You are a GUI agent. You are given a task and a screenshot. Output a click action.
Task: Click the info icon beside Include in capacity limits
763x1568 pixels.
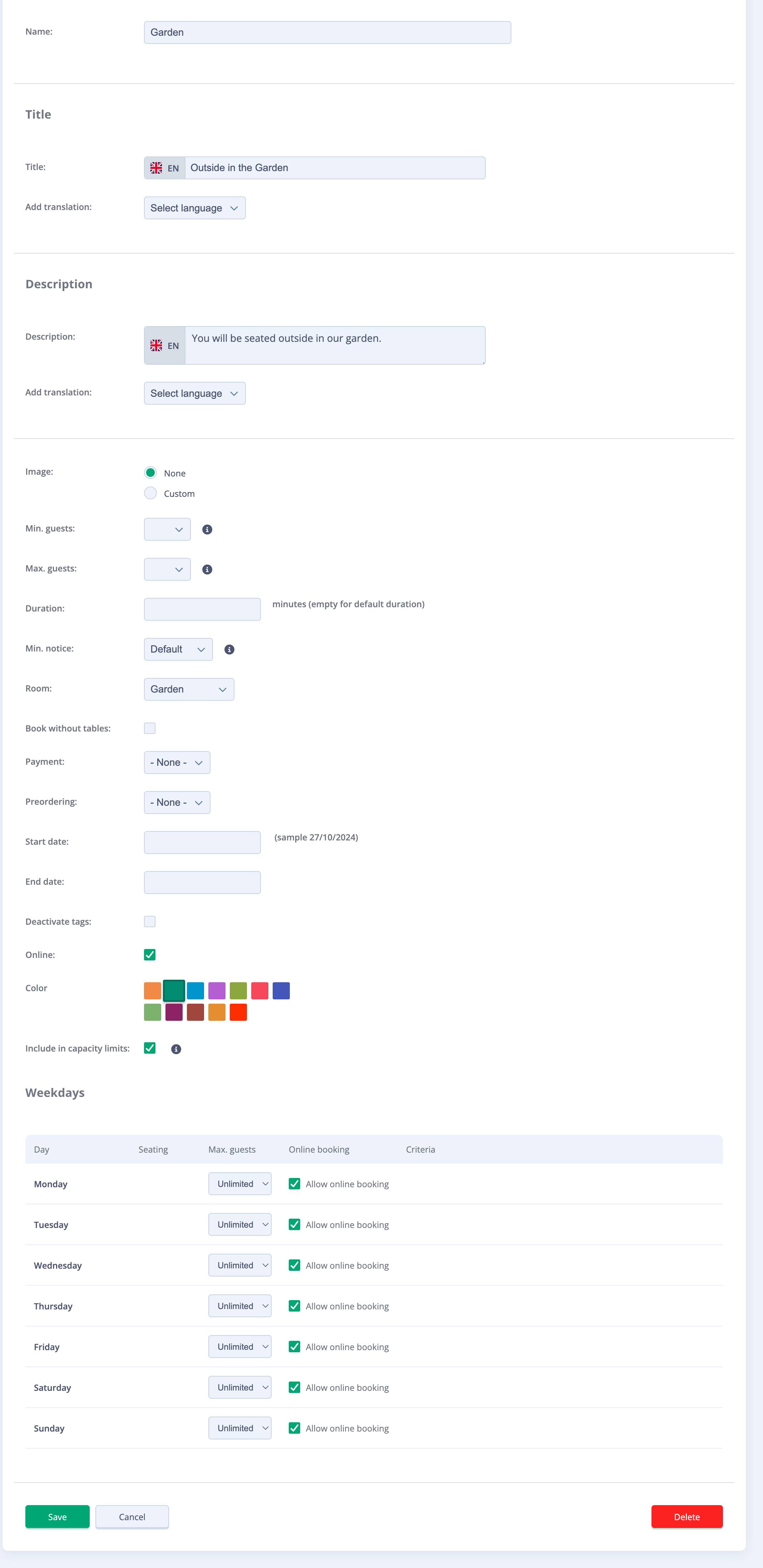[x=176, y=1048]
